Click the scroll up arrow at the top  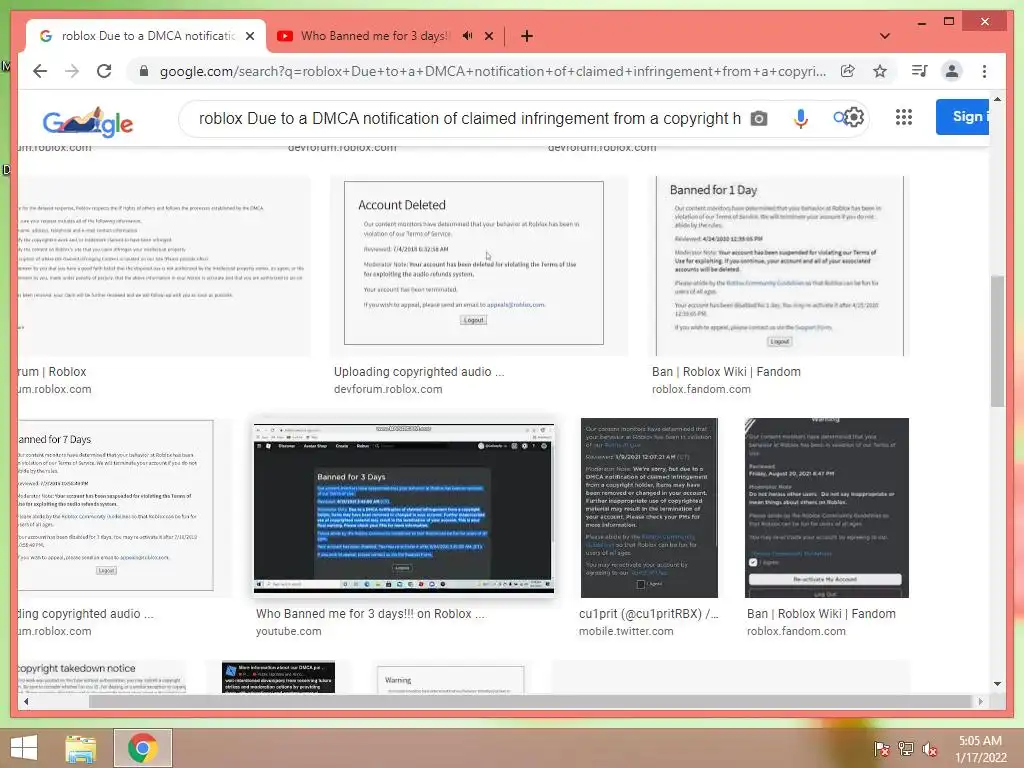point(997,99)
